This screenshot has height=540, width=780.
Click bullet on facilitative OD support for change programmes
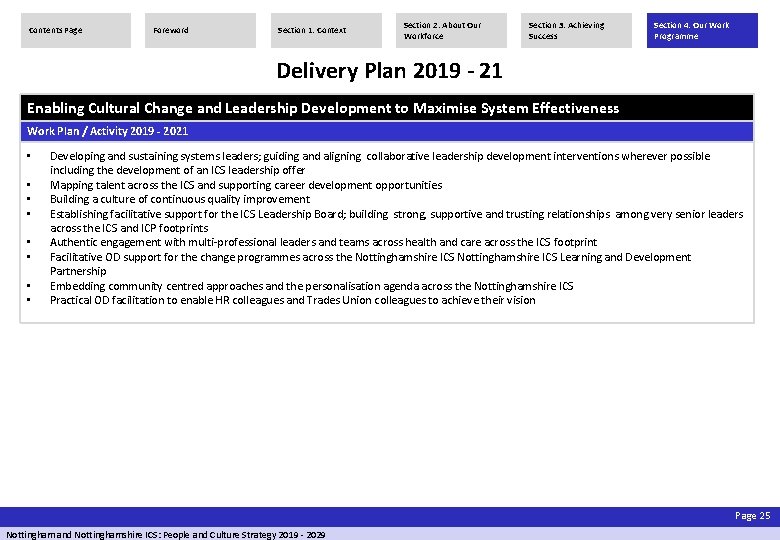pyautogui.click(x=371, y=264)
